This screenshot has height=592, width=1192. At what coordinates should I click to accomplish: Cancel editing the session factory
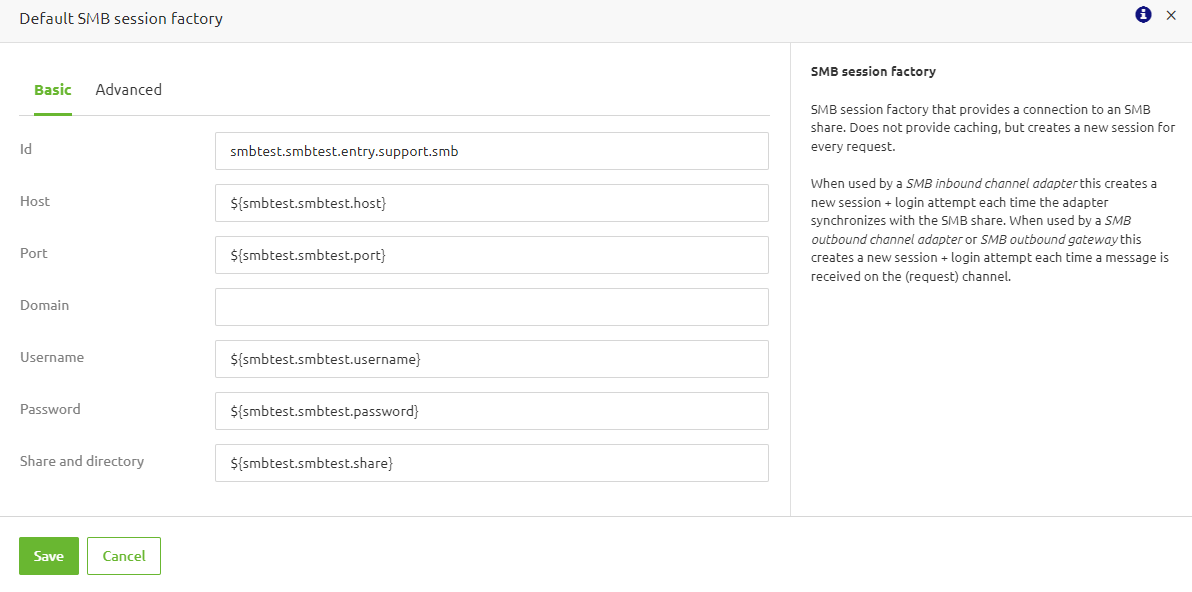123,555
